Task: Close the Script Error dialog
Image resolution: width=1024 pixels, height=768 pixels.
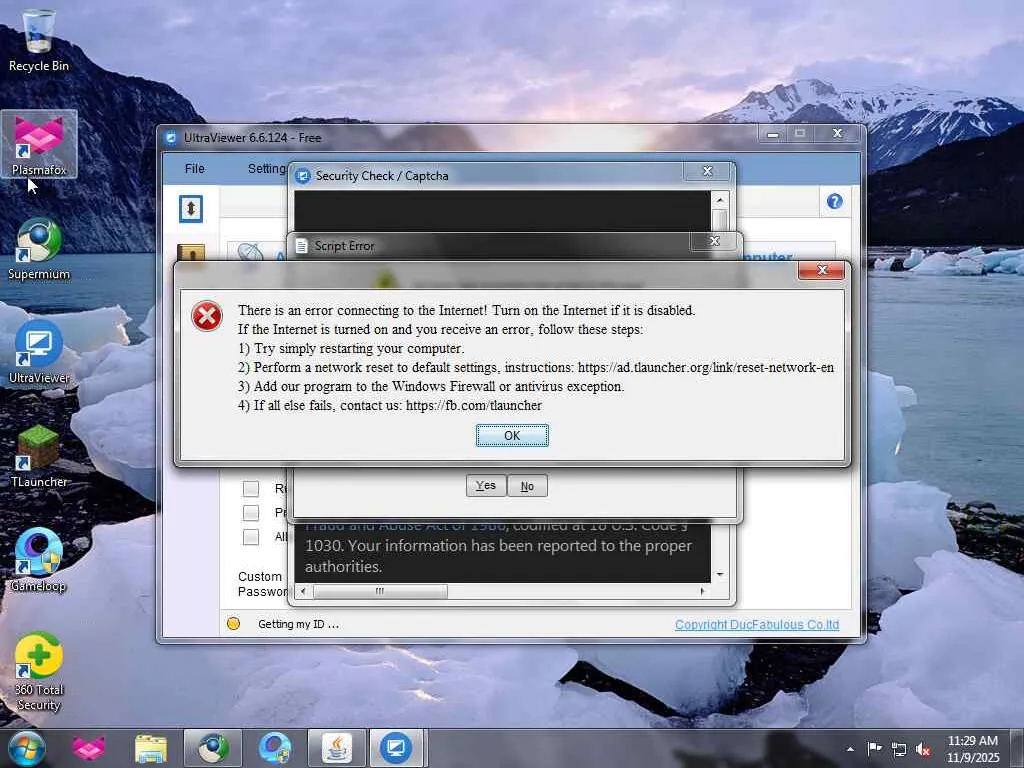Action: pyautogui.click(x=714, y=241)
